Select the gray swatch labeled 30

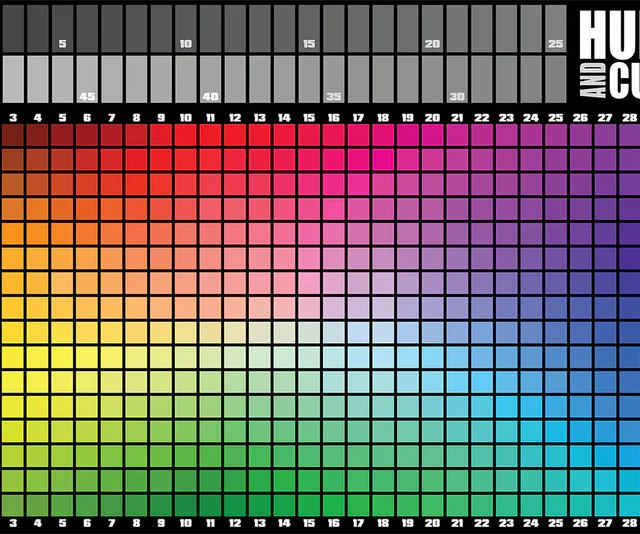457,79
